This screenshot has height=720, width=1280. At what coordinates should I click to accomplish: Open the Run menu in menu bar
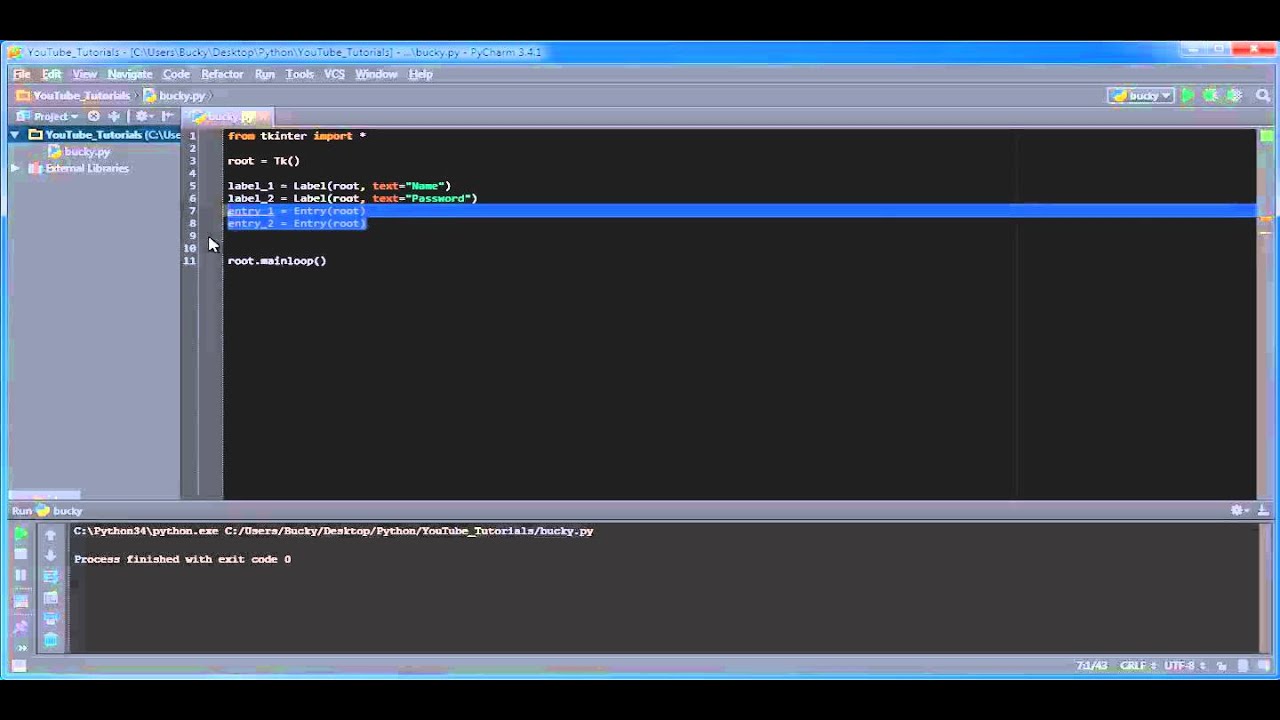pos(265,74)
